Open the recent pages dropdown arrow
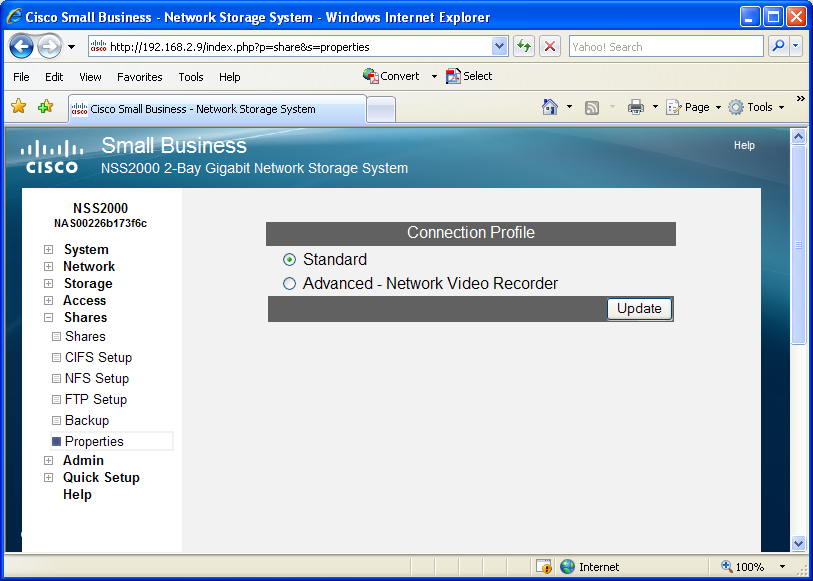 (x=72, y=47)
